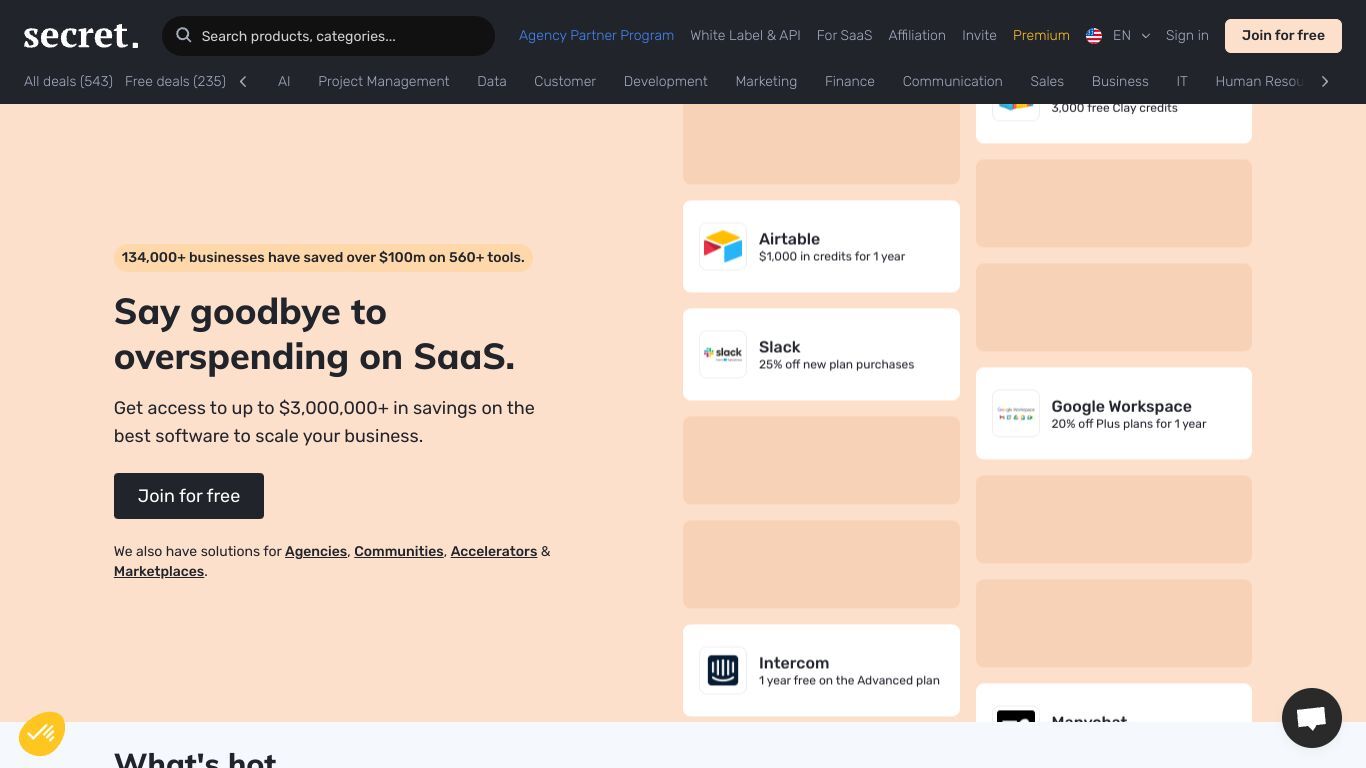Open White Label & API page
1366x768 pixels.
(x=745, y=35)
